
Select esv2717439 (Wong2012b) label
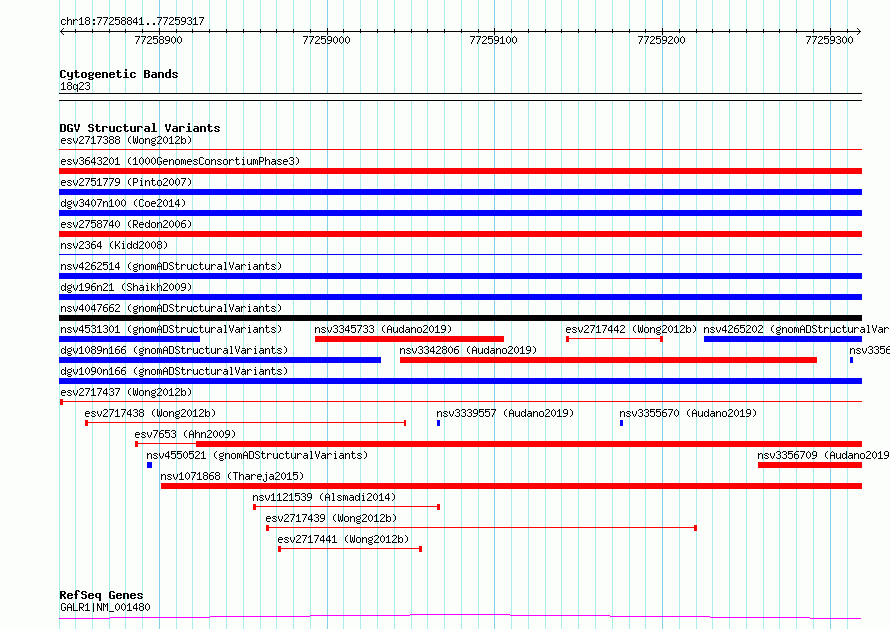[x=331, y=518]
